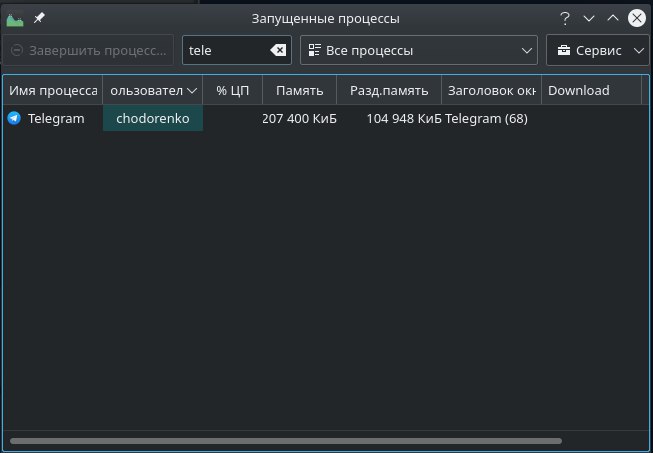Close the Запущенные процессы window
Image resolution: width=653 pixels, height=453 pixels.
(x=637, y=18)
